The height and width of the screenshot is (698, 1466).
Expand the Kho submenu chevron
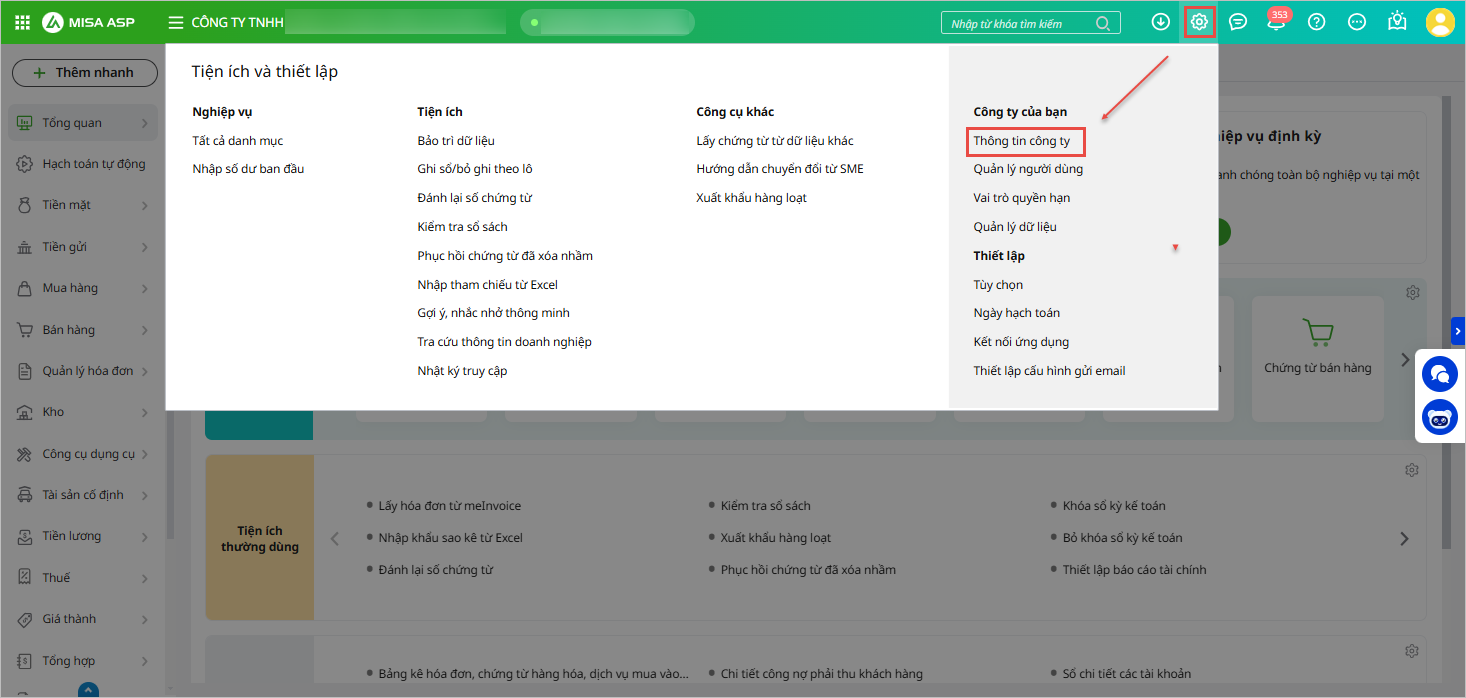point(145,412)
